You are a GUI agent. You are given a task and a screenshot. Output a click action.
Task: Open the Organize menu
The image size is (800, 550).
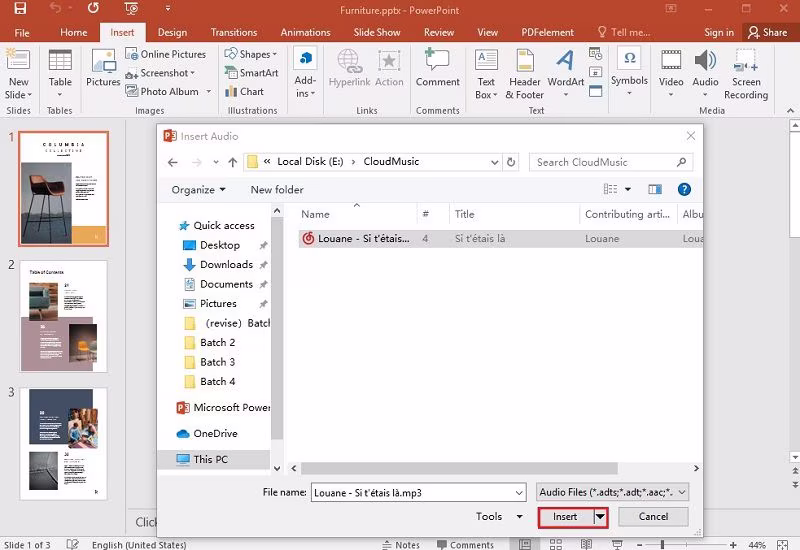pos(198,190)
